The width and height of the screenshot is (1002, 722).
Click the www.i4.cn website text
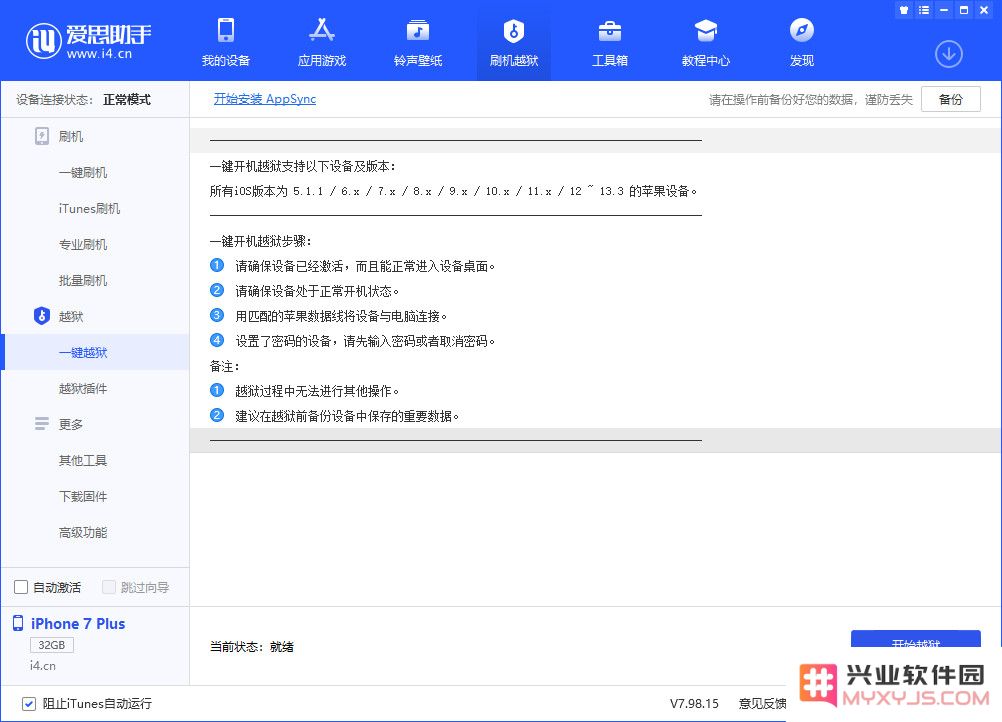click(99, 54)
